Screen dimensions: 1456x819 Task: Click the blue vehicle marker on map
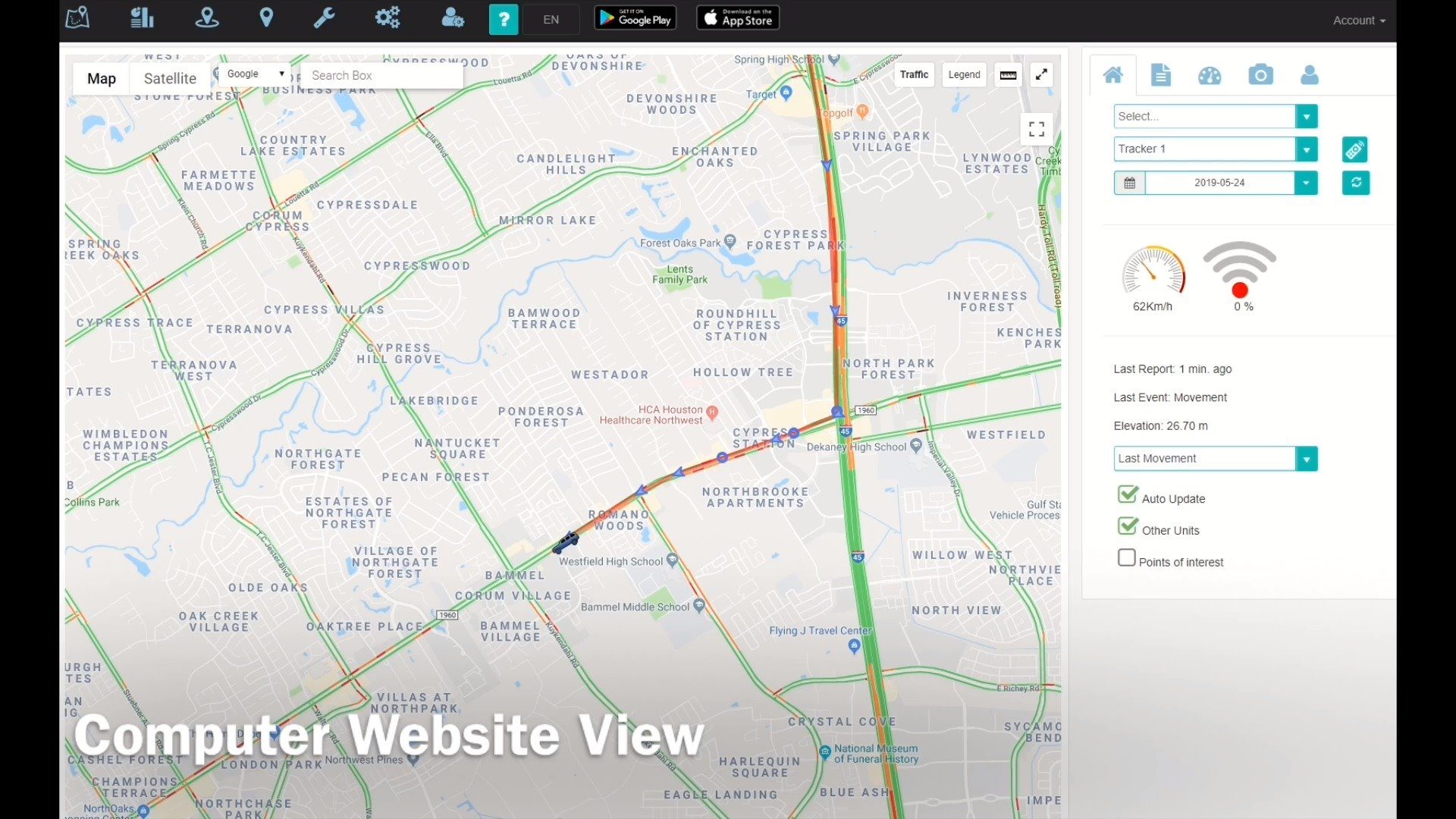[x=565, y=541]
